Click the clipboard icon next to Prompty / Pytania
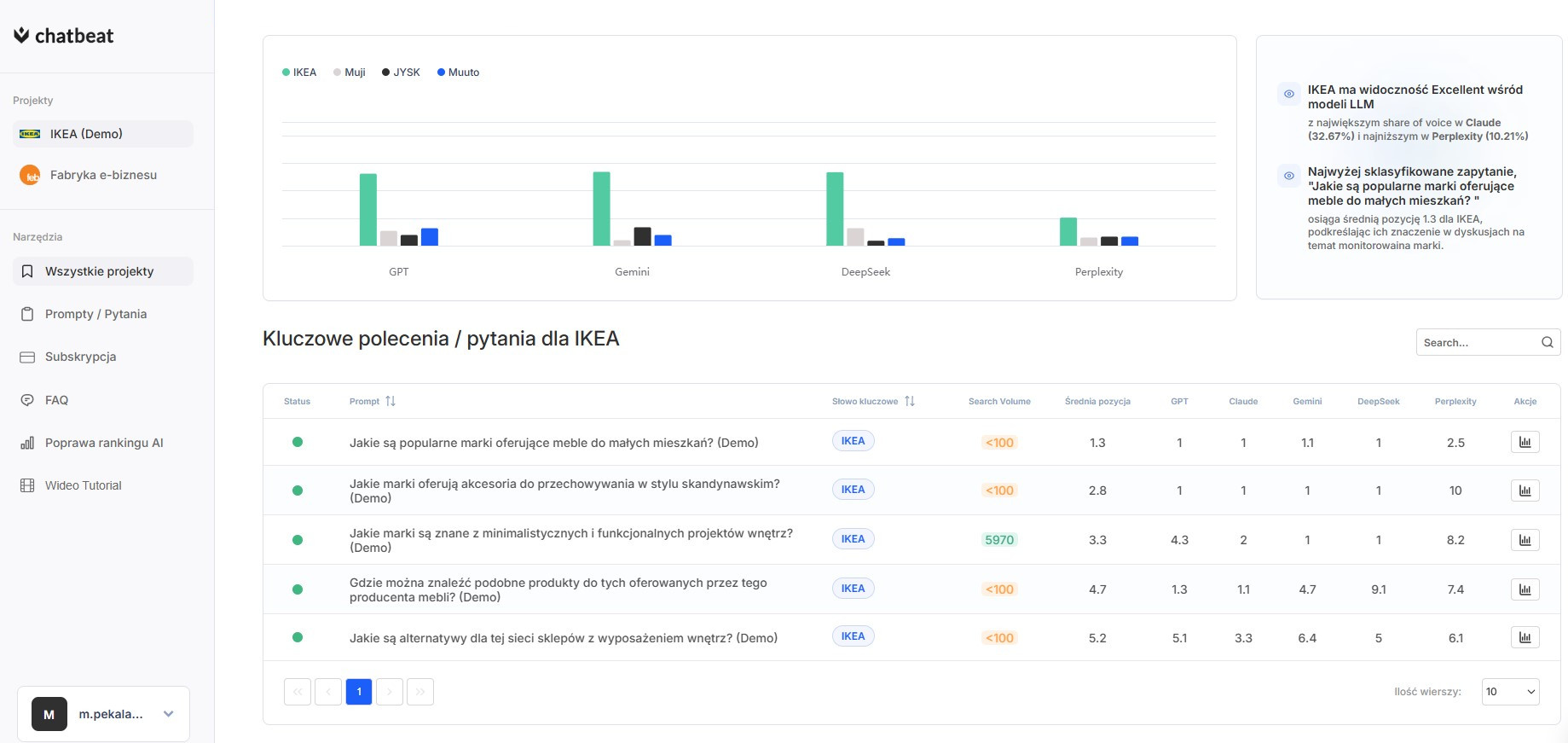 27,314
